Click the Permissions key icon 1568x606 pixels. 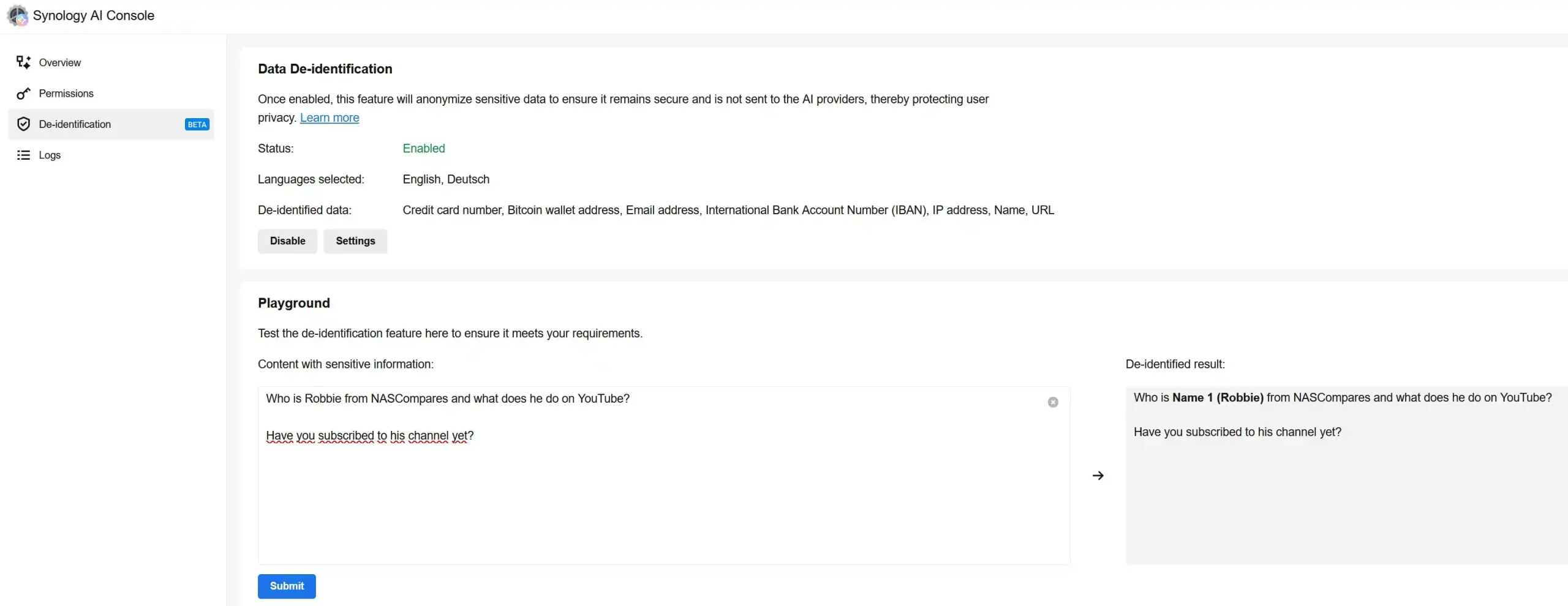pos(23,94)
